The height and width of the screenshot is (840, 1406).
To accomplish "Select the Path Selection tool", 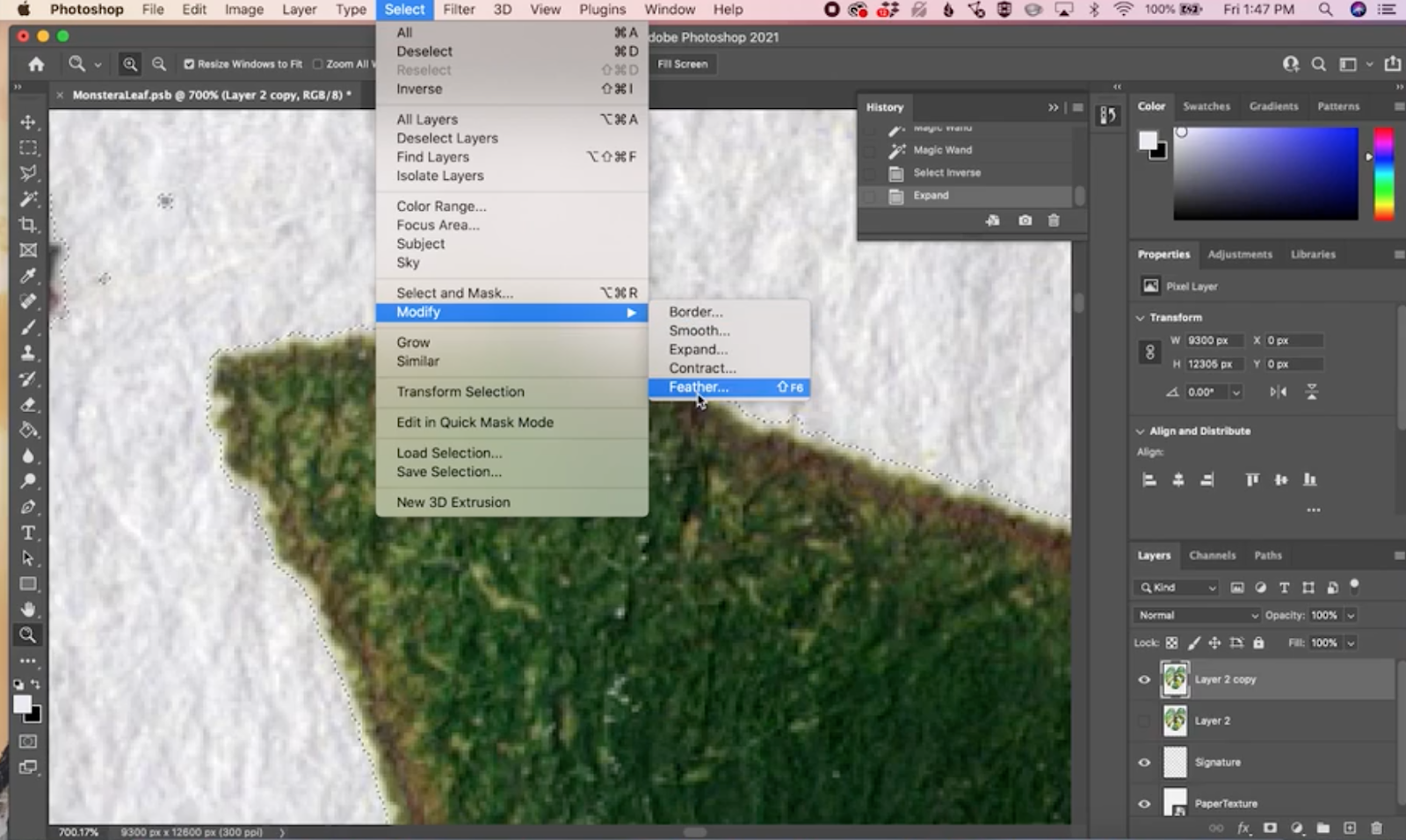I will pyautogui.click(x=28, y=558).
